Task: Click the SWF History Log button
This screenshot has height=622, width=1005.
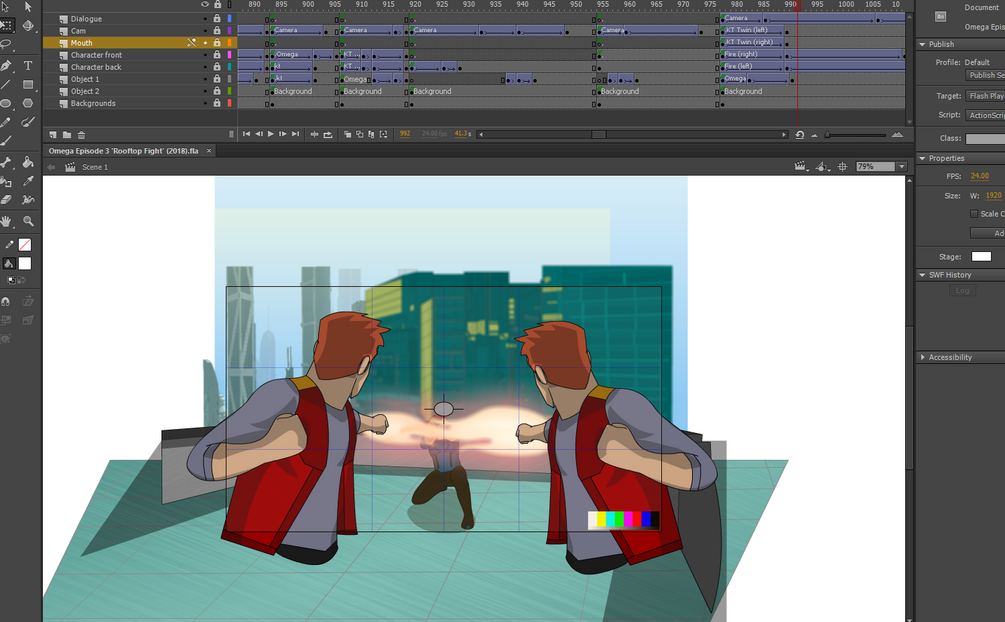Action: pos(962,290)
